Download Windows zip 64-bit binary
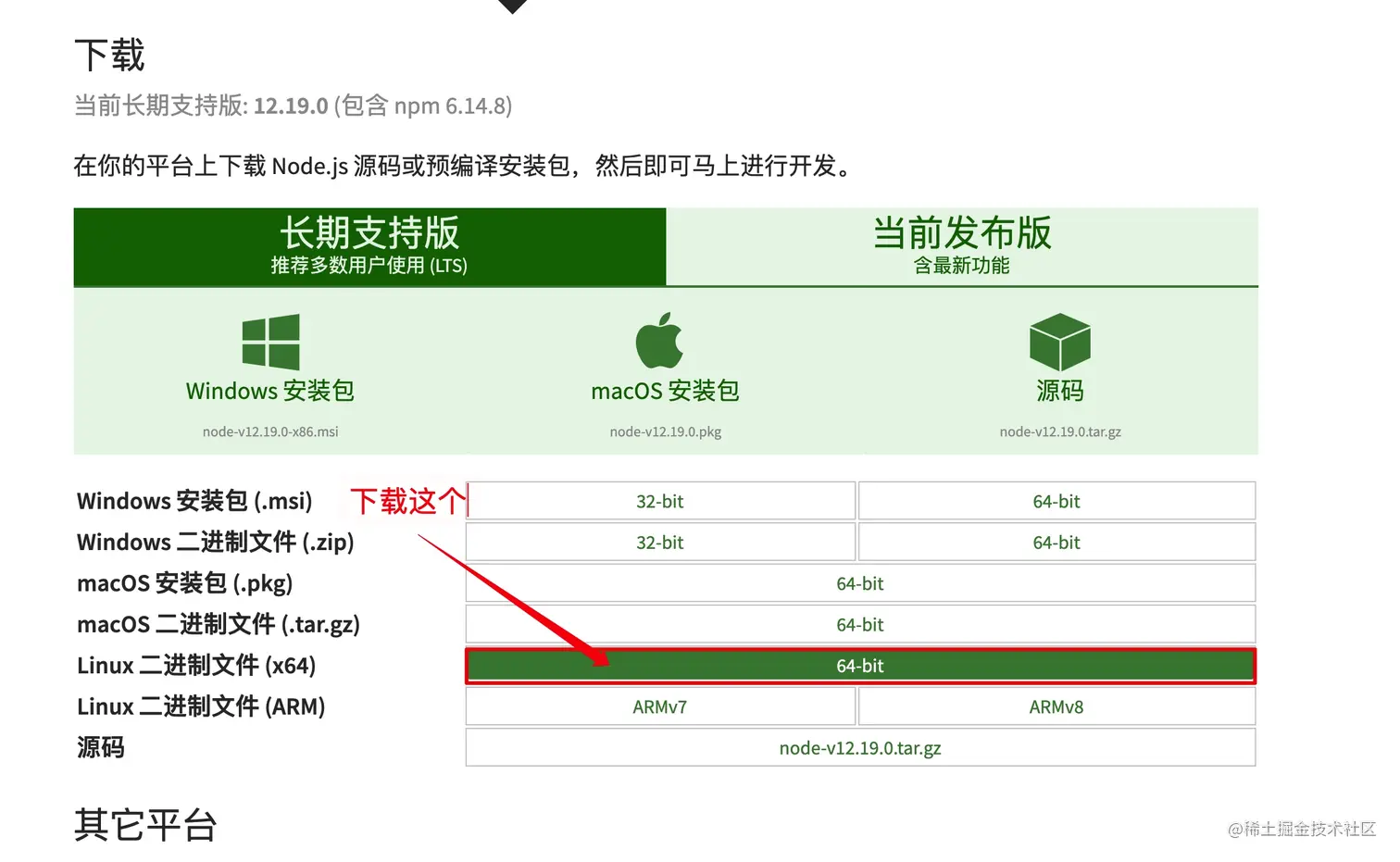Screen dimensions: 1400x862 pos(1056,543)
